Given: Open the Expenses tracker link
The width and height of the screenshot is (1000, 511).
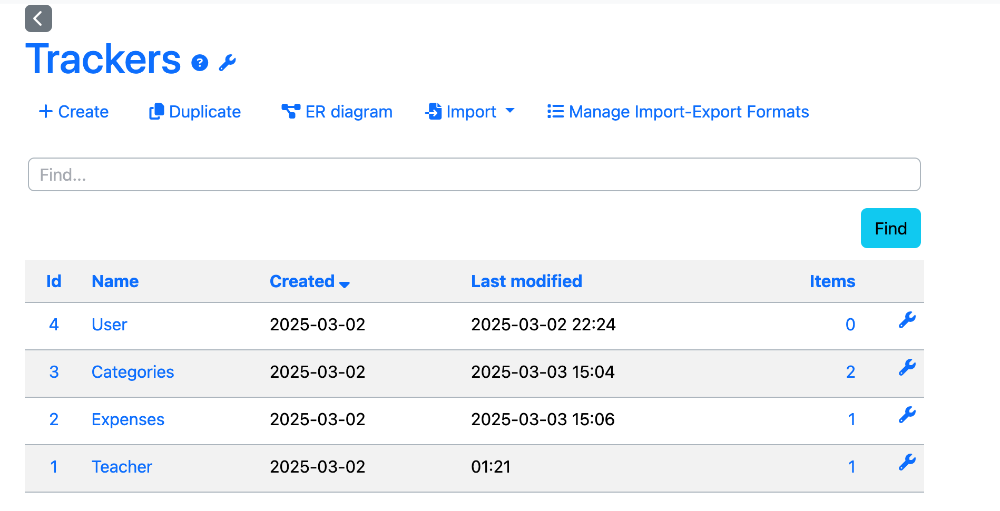Looking at the screenshot, I should (x=128, y=419).
